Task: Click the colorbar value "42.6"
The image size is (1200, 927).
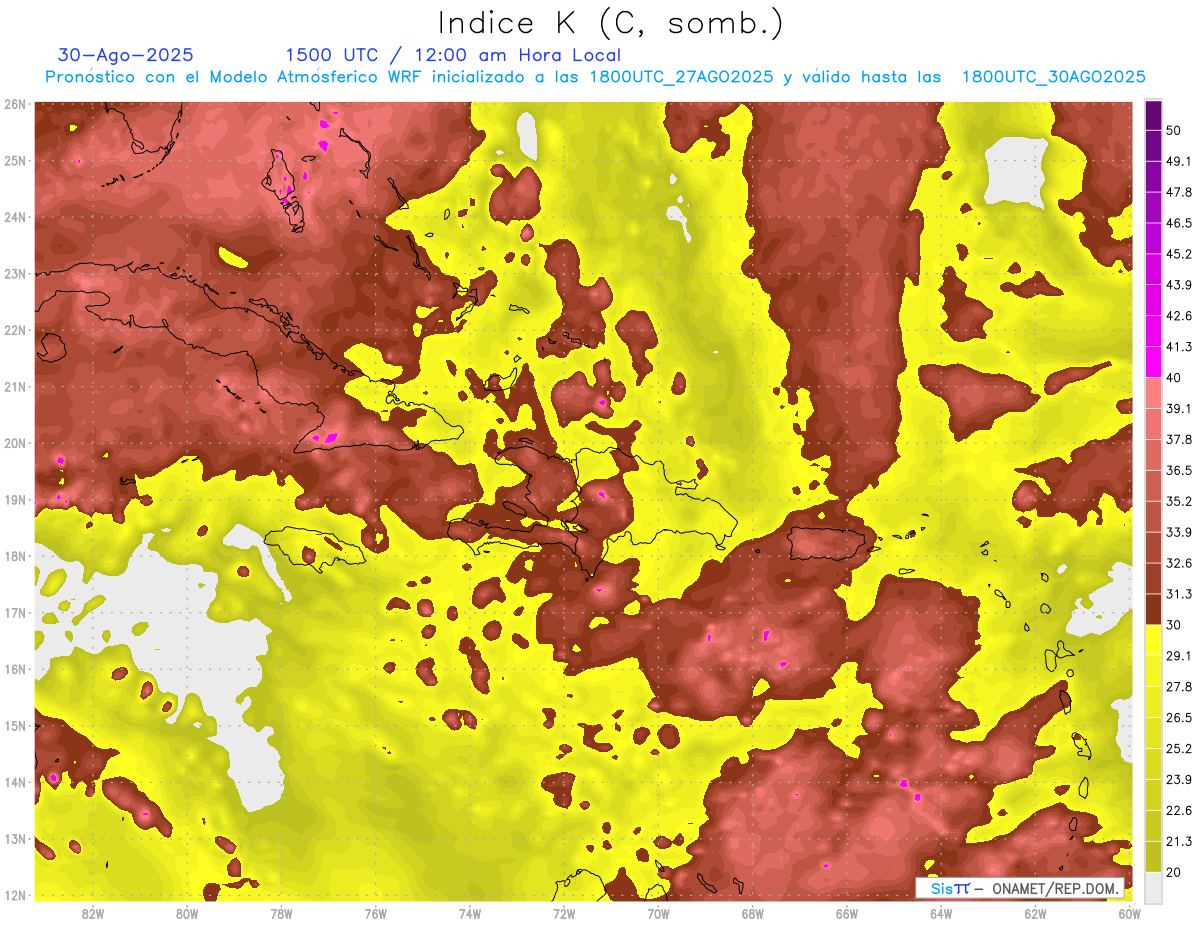Action: (1178, 316)
